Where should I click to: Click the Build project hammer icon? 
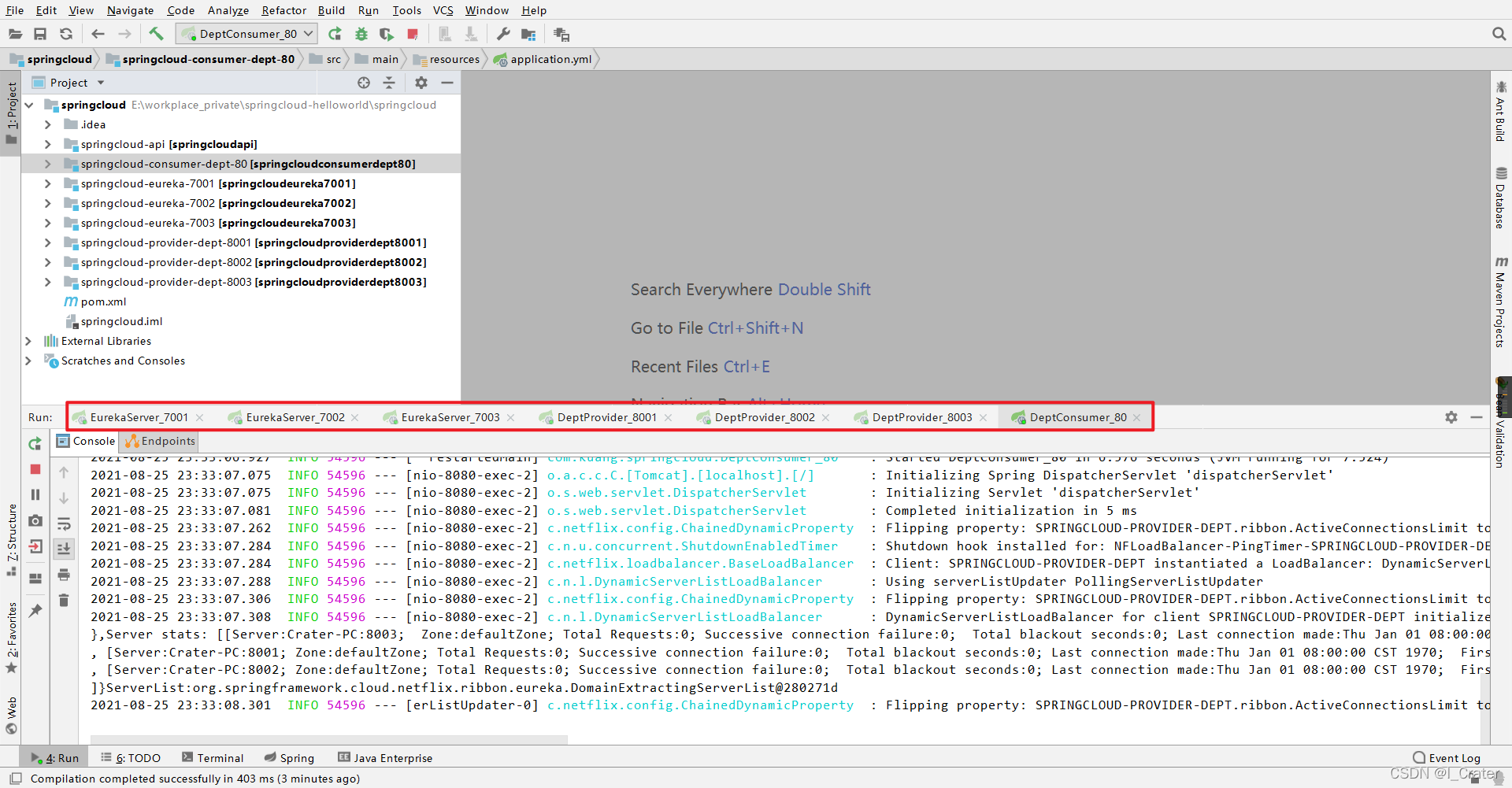coord(156,34)
